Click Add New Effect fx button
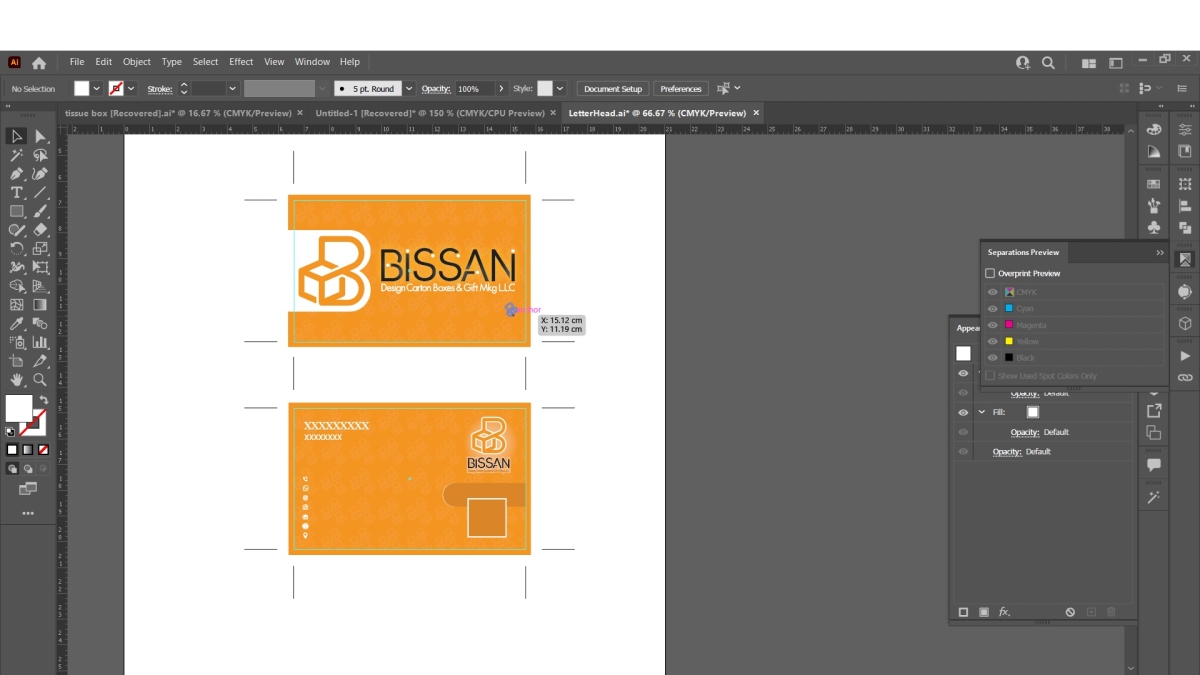This screenshot has height=675, width=1200. [1004, 612]
